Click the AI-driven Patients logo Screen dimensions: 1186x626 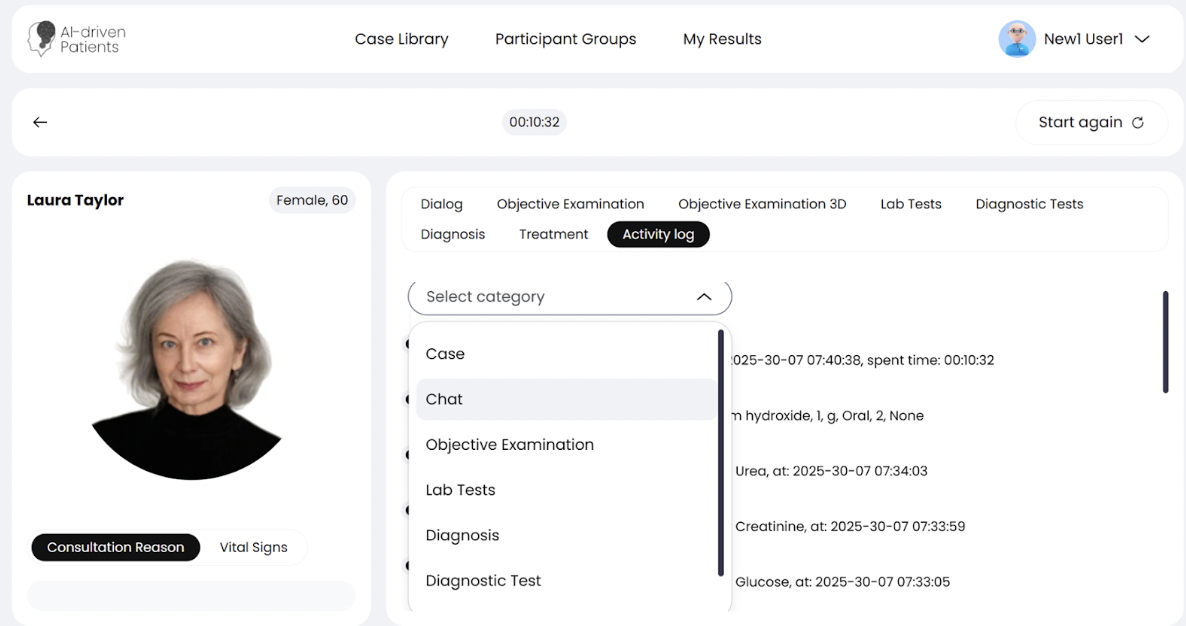(76, 39)
